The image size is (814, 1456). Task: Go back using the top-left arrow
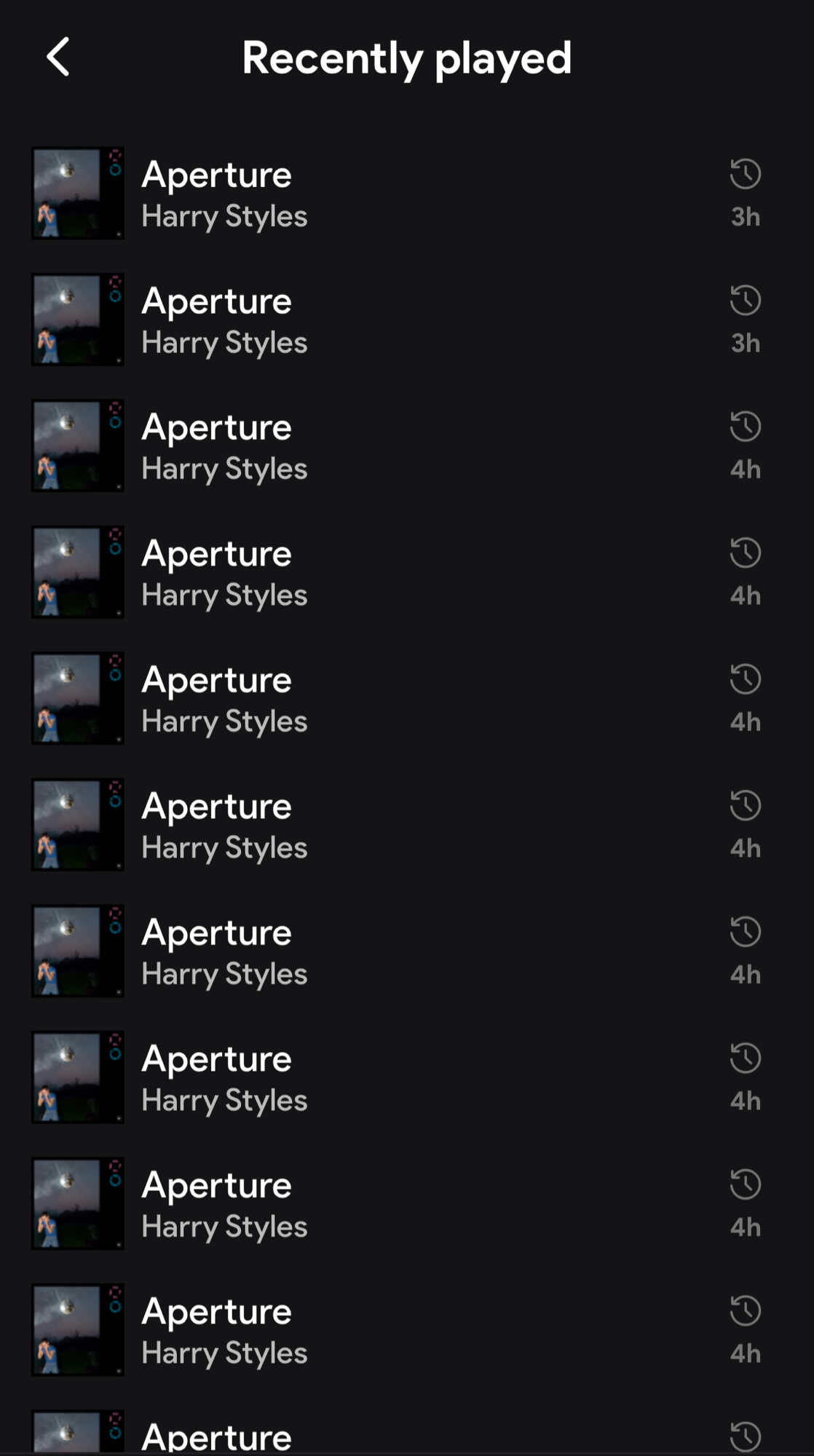pyautogui.click(x=58, y=57)
